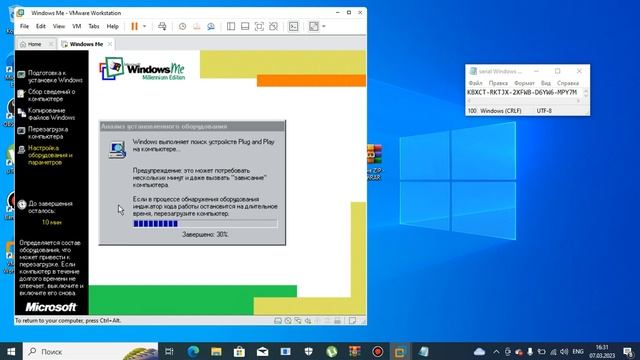This screenshot has width=640, height=360.
Task: Open the WinRAR desktop icon behind VMware
Action: (x=374, y=162)
